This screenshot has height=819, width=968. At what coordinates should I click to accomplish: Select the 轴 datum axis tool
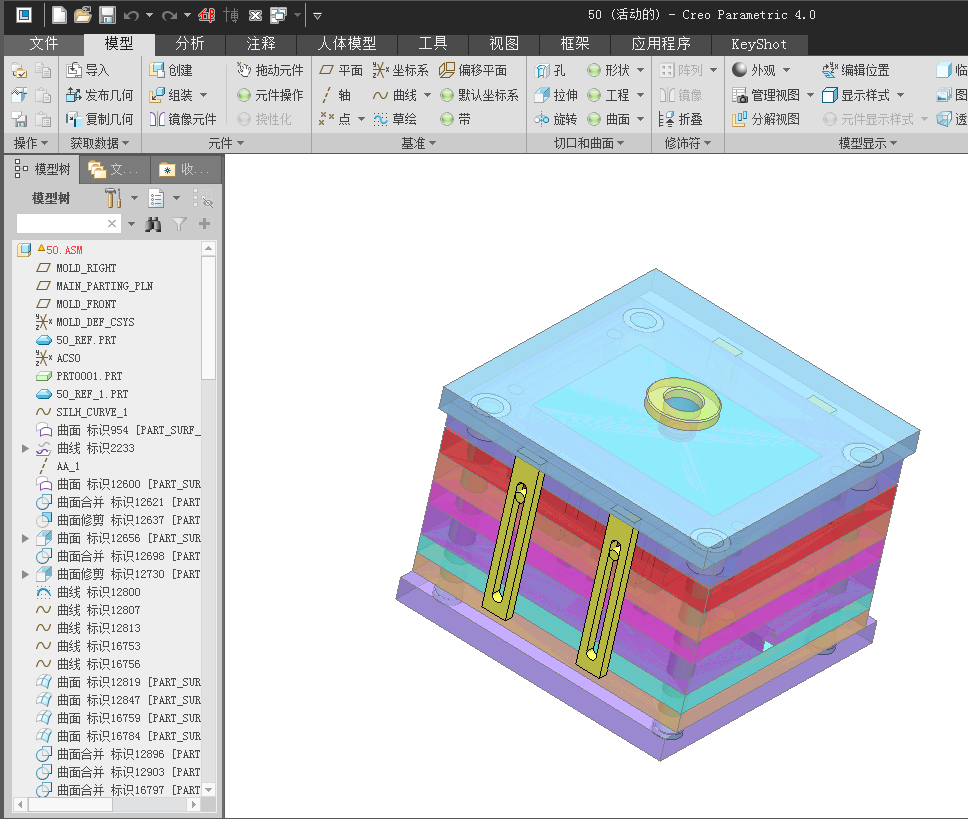click(336, 95)
